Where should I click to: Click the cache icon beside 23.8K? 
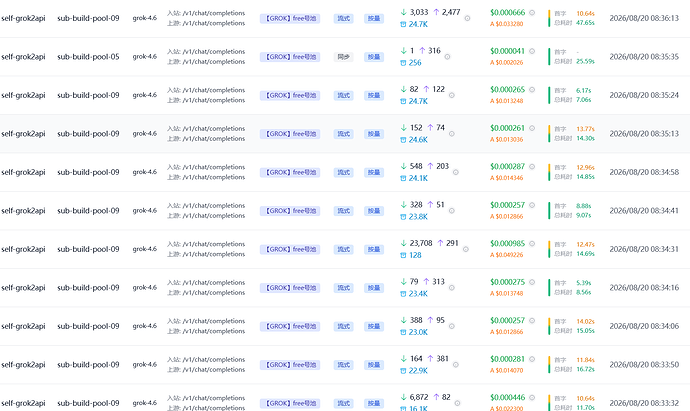coord(403,217)
